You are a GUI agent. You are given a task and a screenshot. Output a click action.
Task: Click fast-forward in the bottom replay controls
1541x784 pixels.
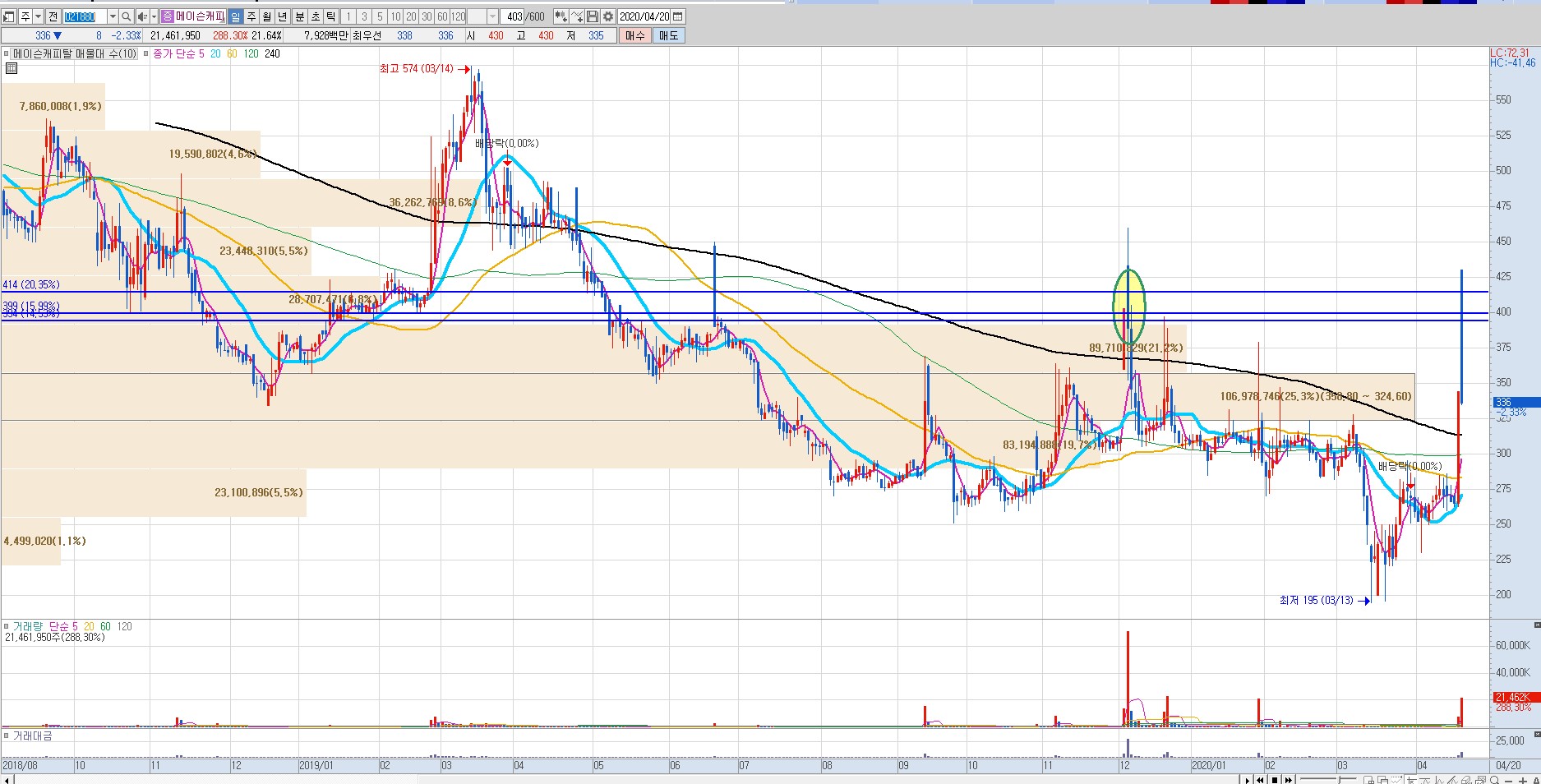1289,780
